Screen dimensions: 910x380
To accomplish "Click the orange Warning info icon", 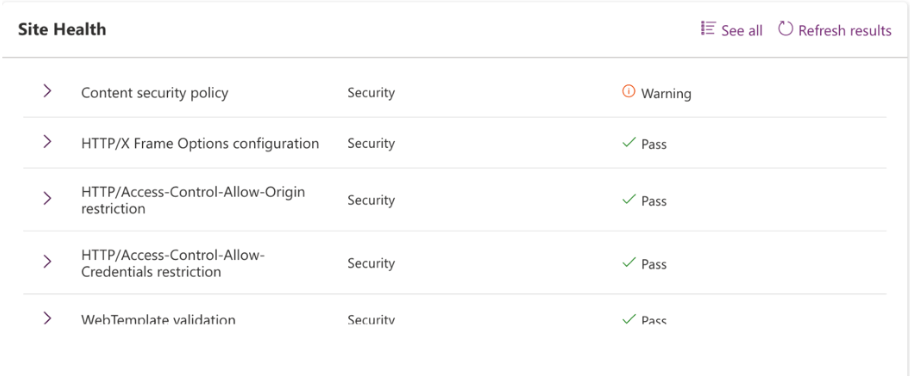I will 628,92.
